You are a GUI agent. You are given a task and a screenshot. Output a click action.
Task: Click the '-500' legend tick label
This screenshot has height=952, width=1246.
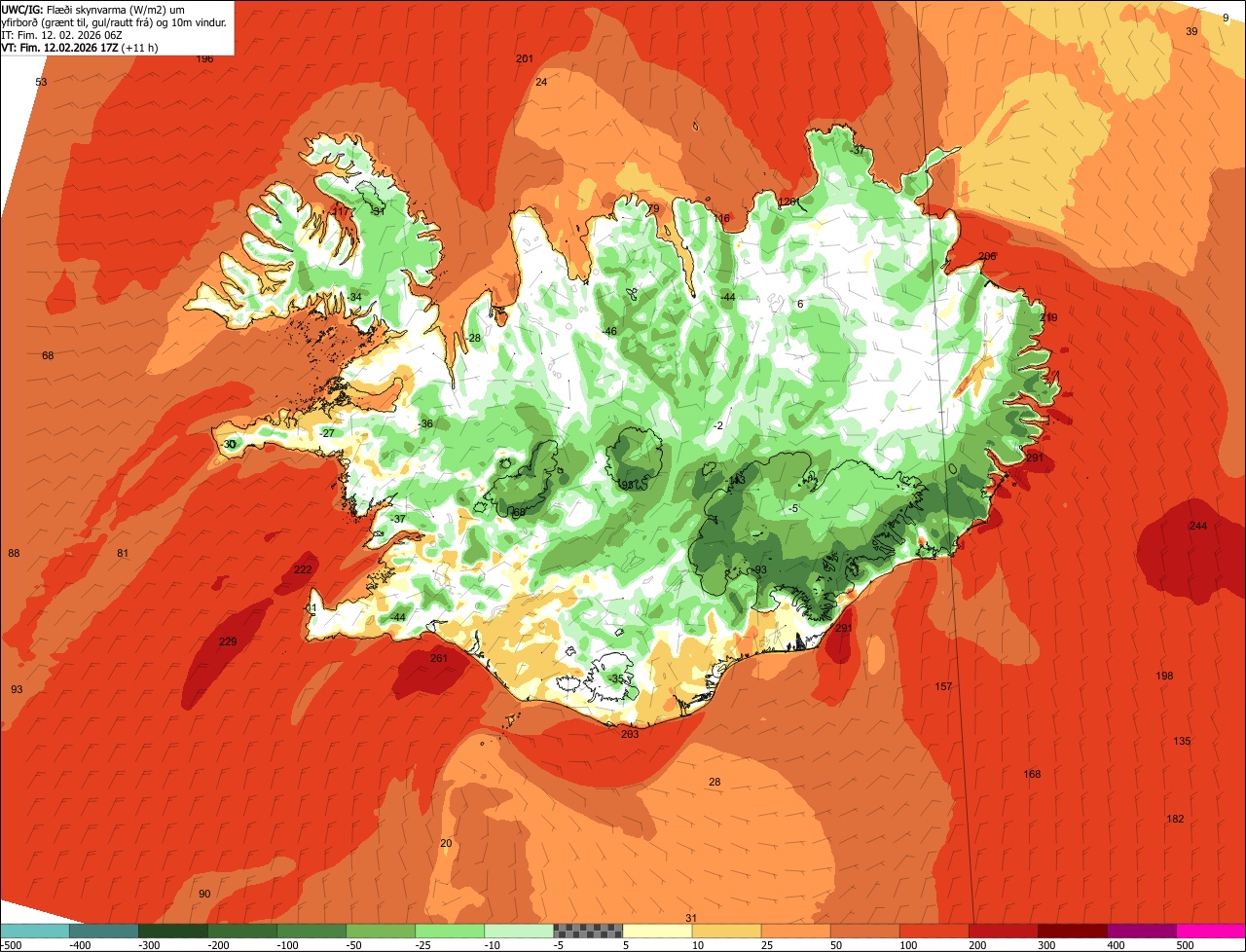point(11,944)
